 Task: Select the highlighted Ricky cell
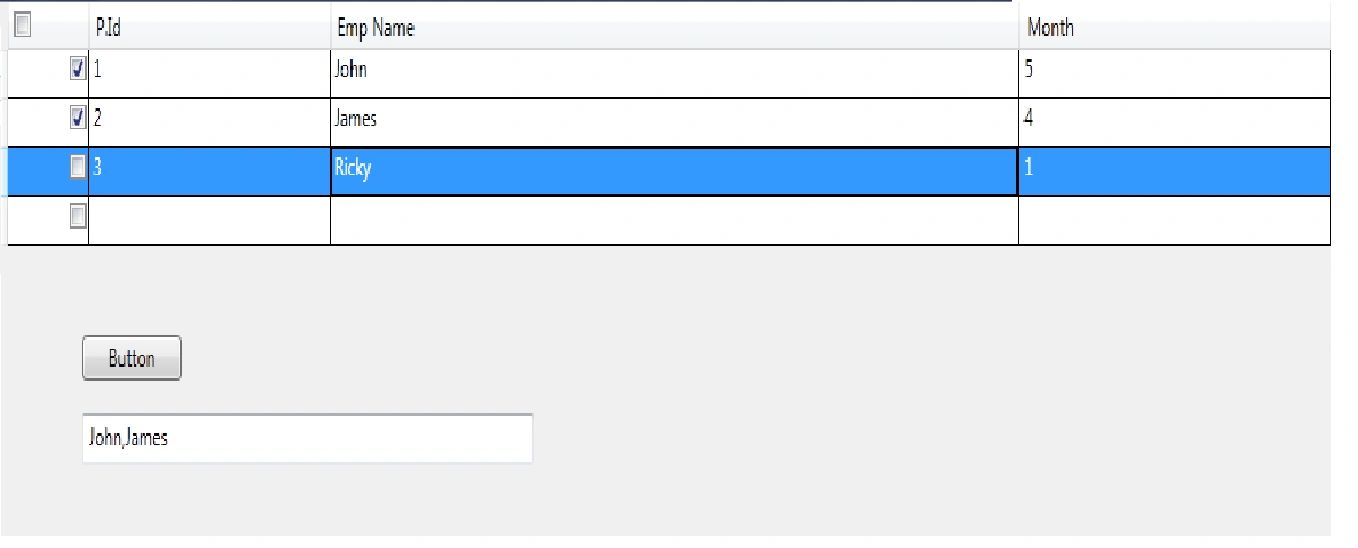tap(674, 171)
